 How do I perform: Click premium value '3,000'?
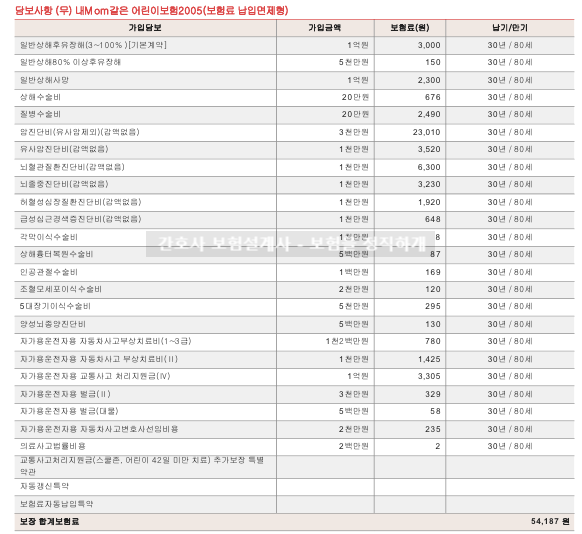point(429,45)
